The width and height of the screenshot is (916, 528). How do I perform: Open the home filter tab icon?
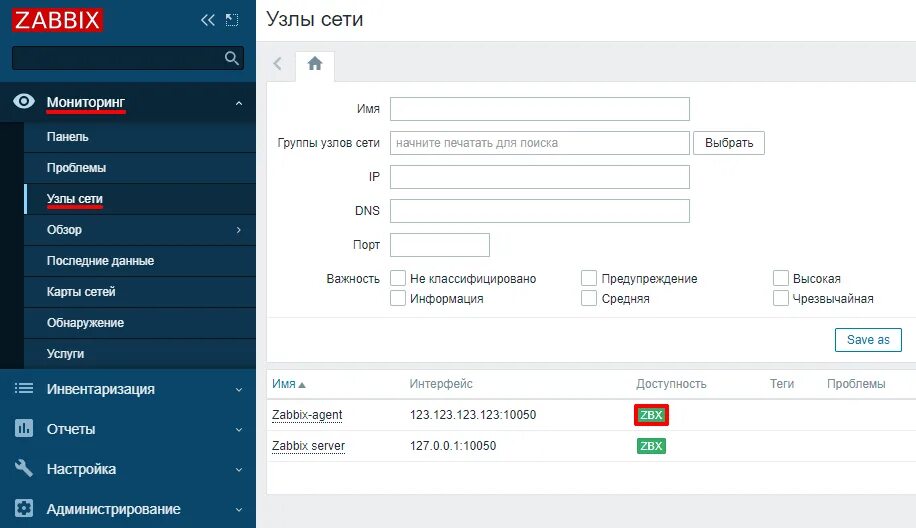[x=315, y=64]
